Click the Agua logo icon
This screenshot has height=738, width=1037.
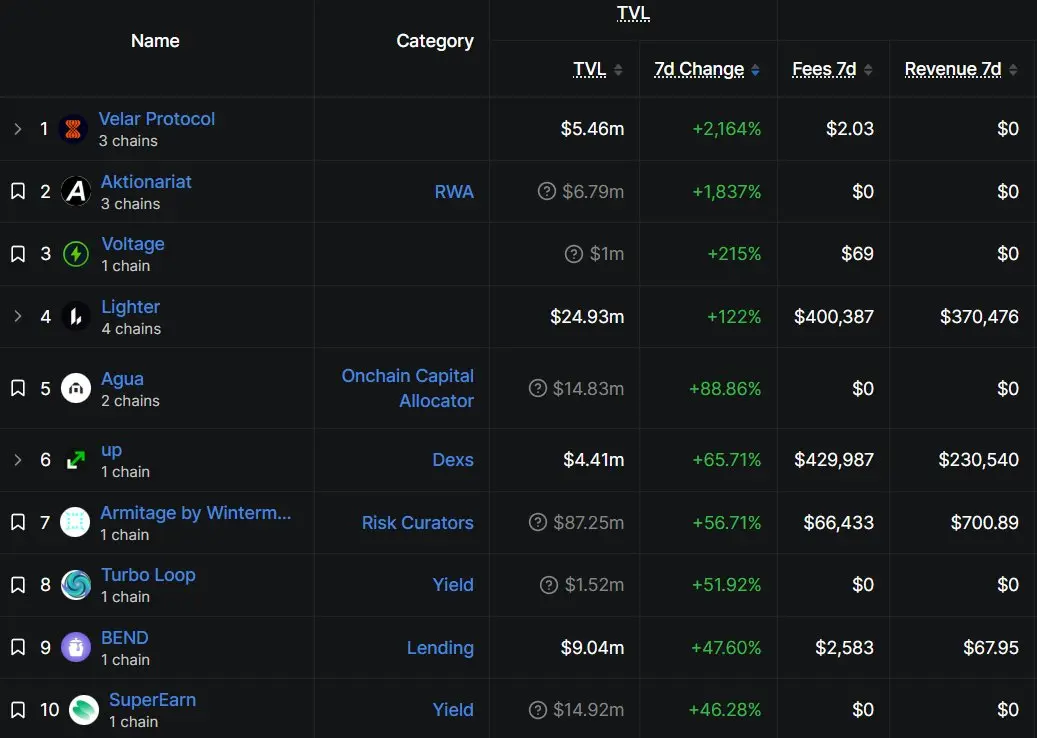coord(76,388)
